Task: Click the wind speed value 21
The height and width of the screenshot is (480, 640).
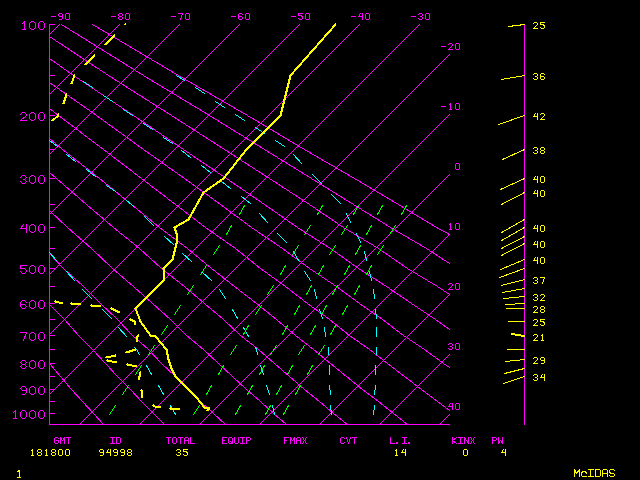Action: click(x=538, y=338)
